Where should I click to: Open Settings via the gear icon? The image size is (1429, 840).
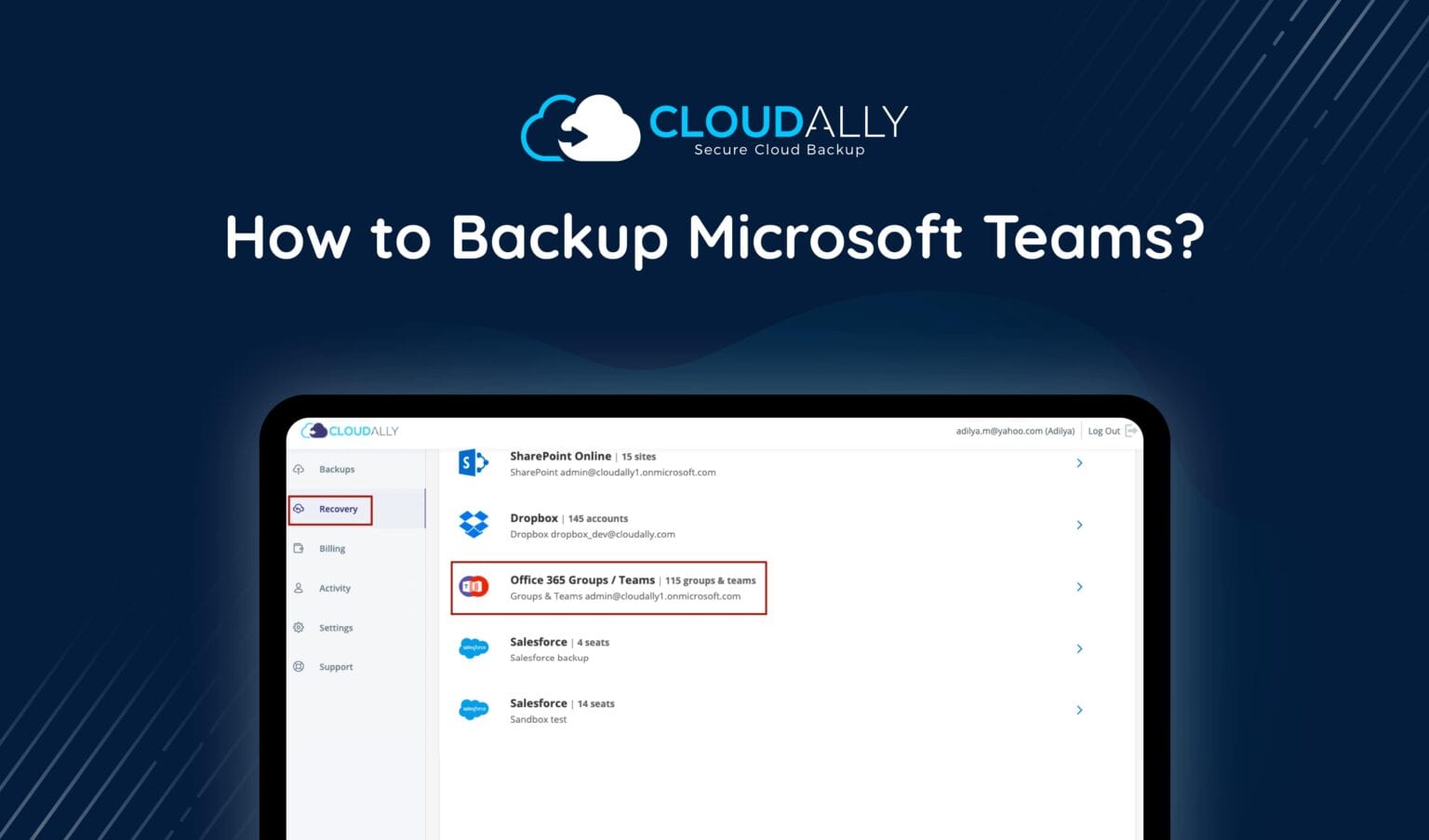coord(299,627)
